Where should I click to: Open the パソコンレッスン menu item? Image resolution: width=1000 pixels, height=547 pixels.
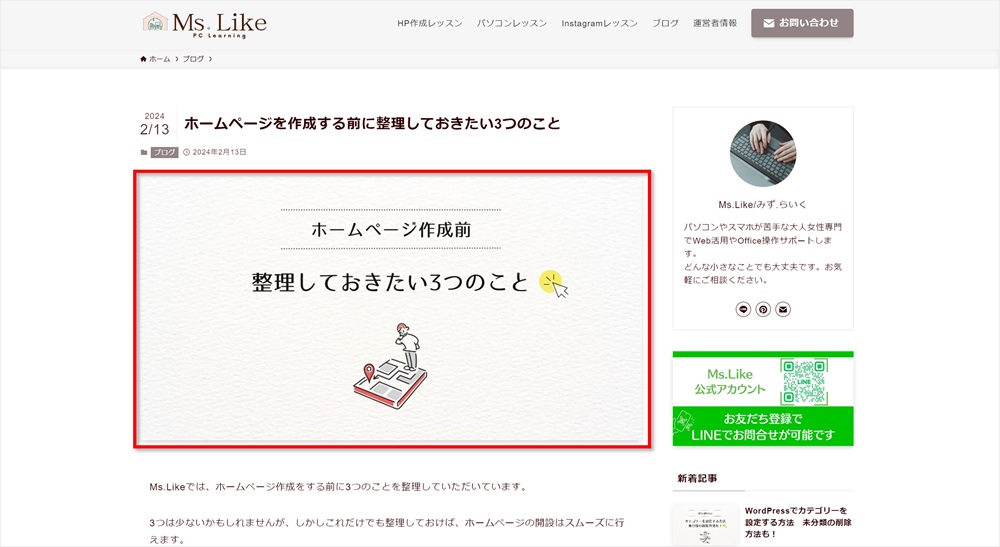[x=511, y=23]
